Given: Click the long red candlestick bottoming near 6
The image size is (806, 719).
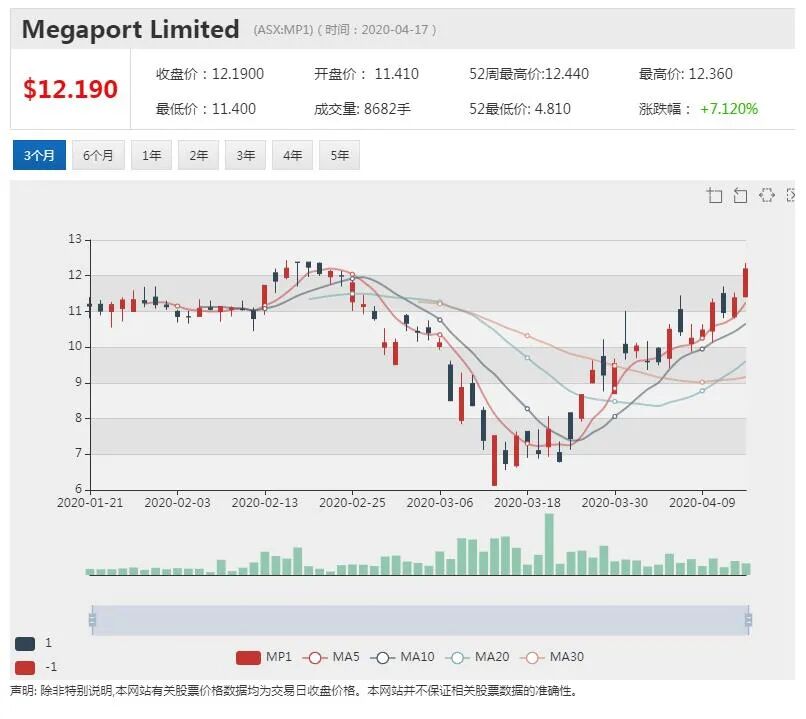Looking at the screenshot, I should 494,460.
